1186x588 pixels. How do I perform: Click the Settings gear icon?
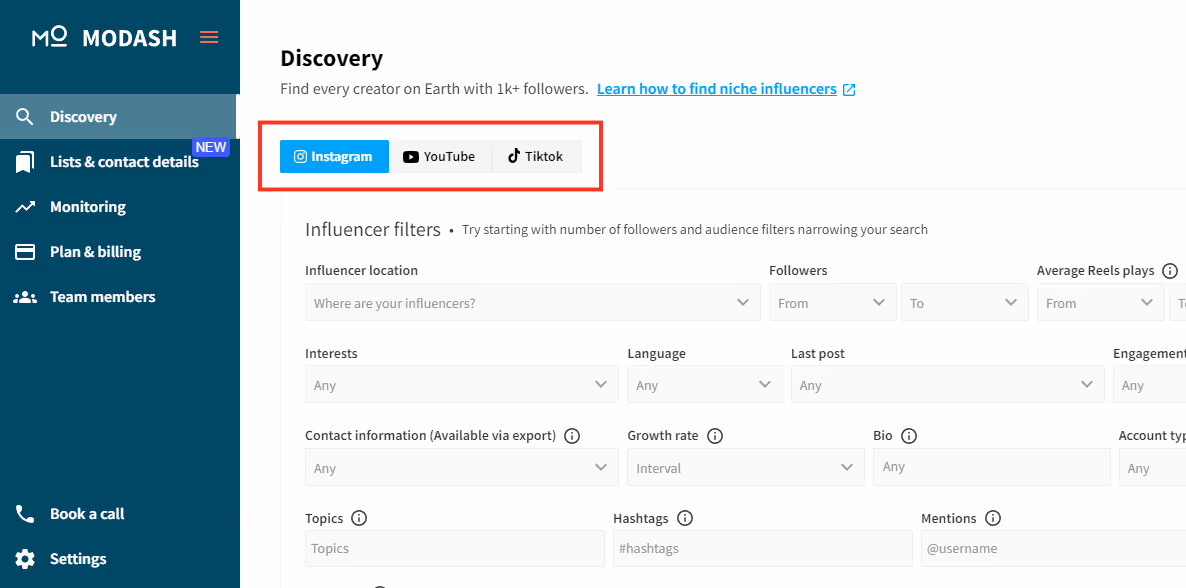(x=25, y=559)
